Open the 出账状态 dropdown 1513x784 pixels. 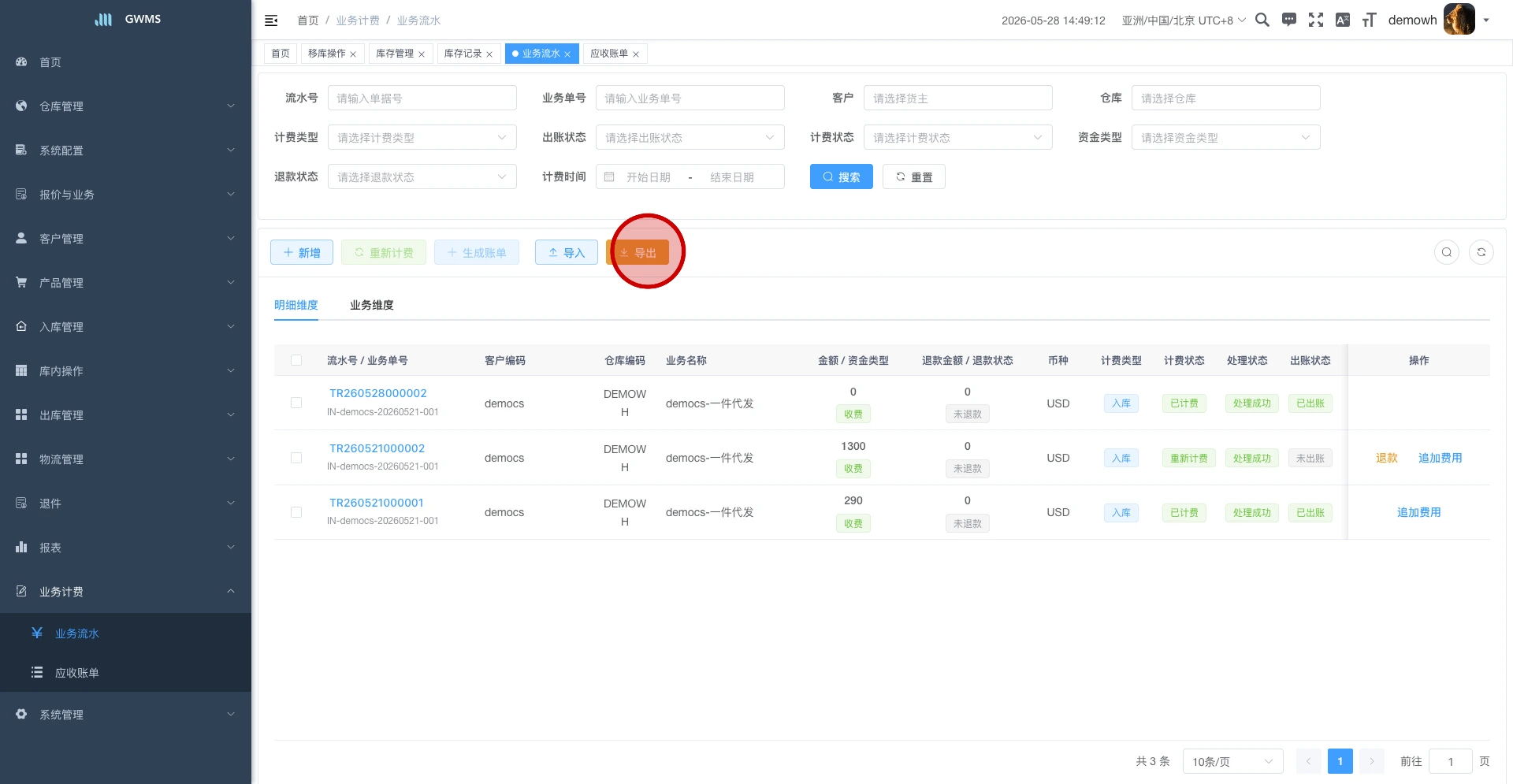(690, 137)
